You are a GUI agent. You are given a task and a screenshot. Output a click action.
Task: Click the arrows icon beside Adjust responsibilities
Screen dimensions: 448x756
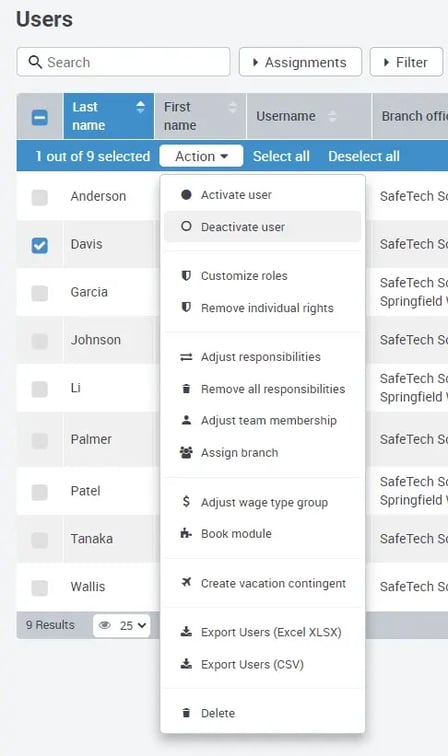[186, 357]
